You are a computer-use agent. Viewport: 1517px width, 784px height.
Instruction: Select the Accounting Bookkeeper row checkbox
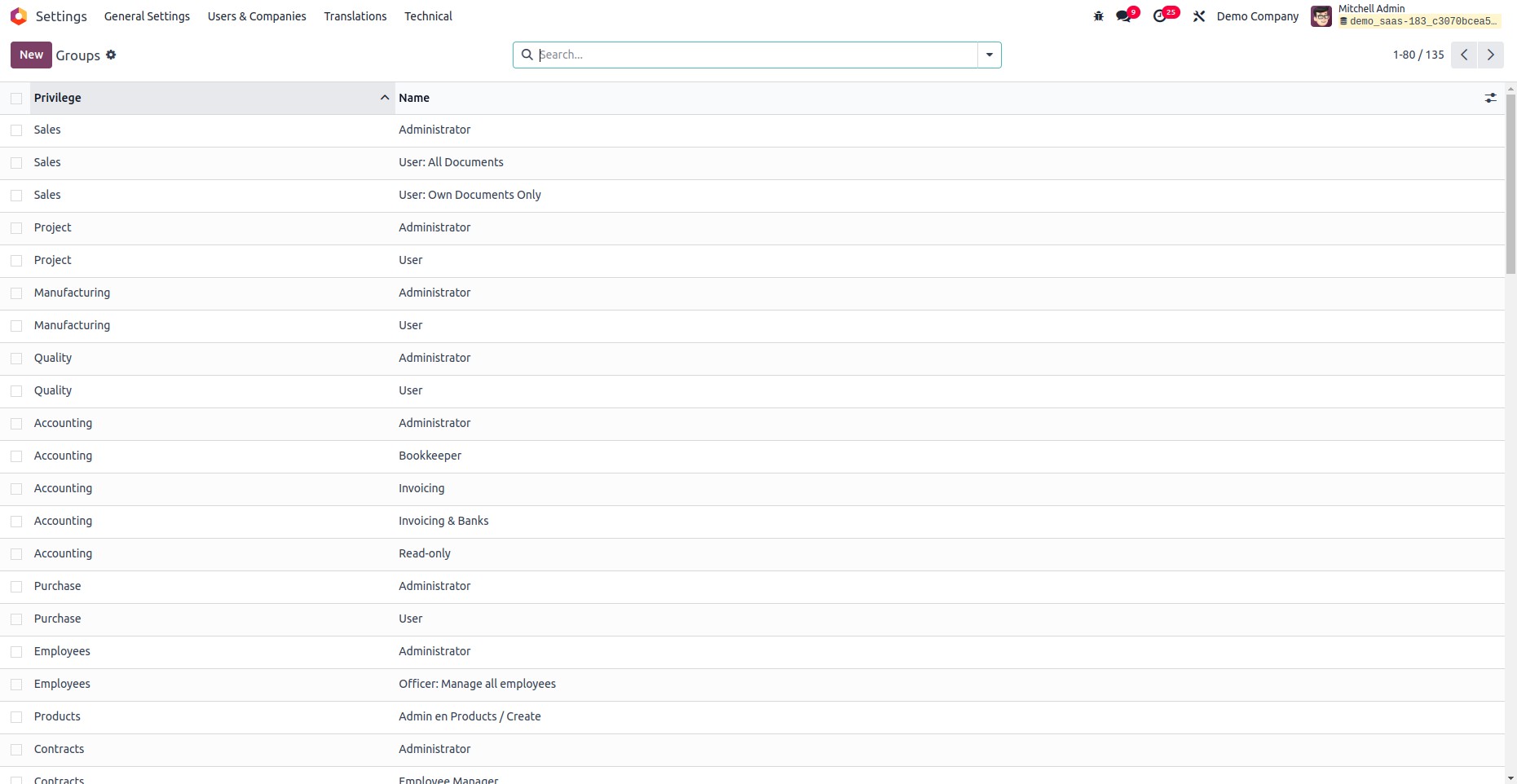pos(16,456)
